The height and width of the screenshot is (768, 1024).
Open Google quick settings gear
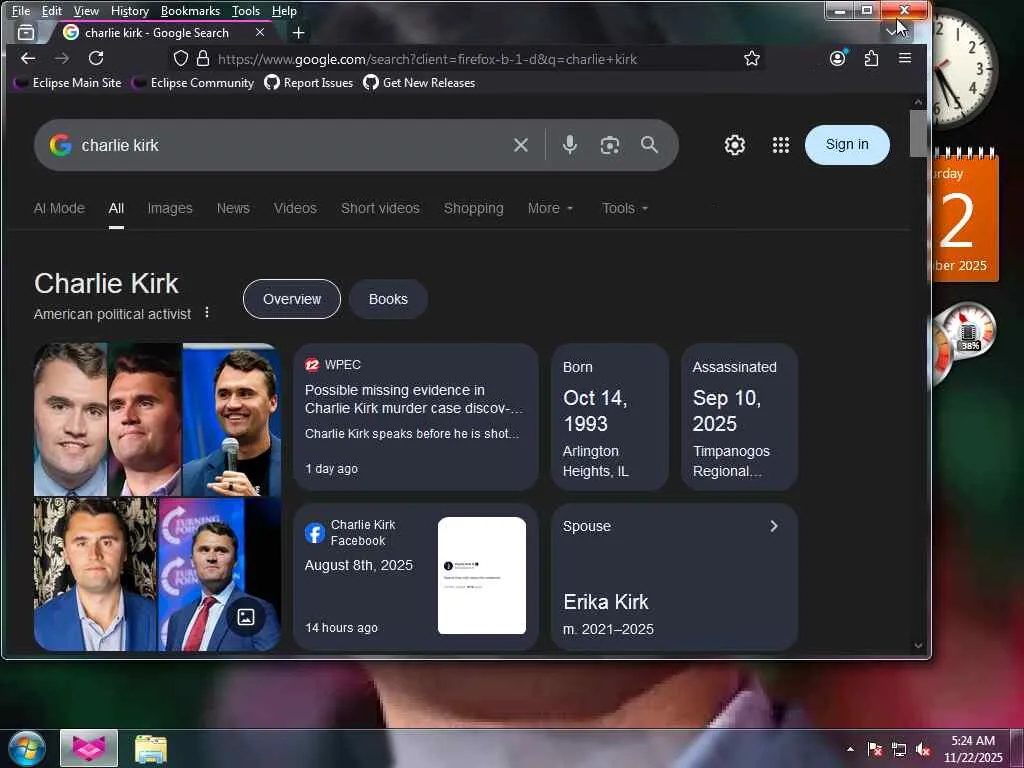[x=735, y=145]
